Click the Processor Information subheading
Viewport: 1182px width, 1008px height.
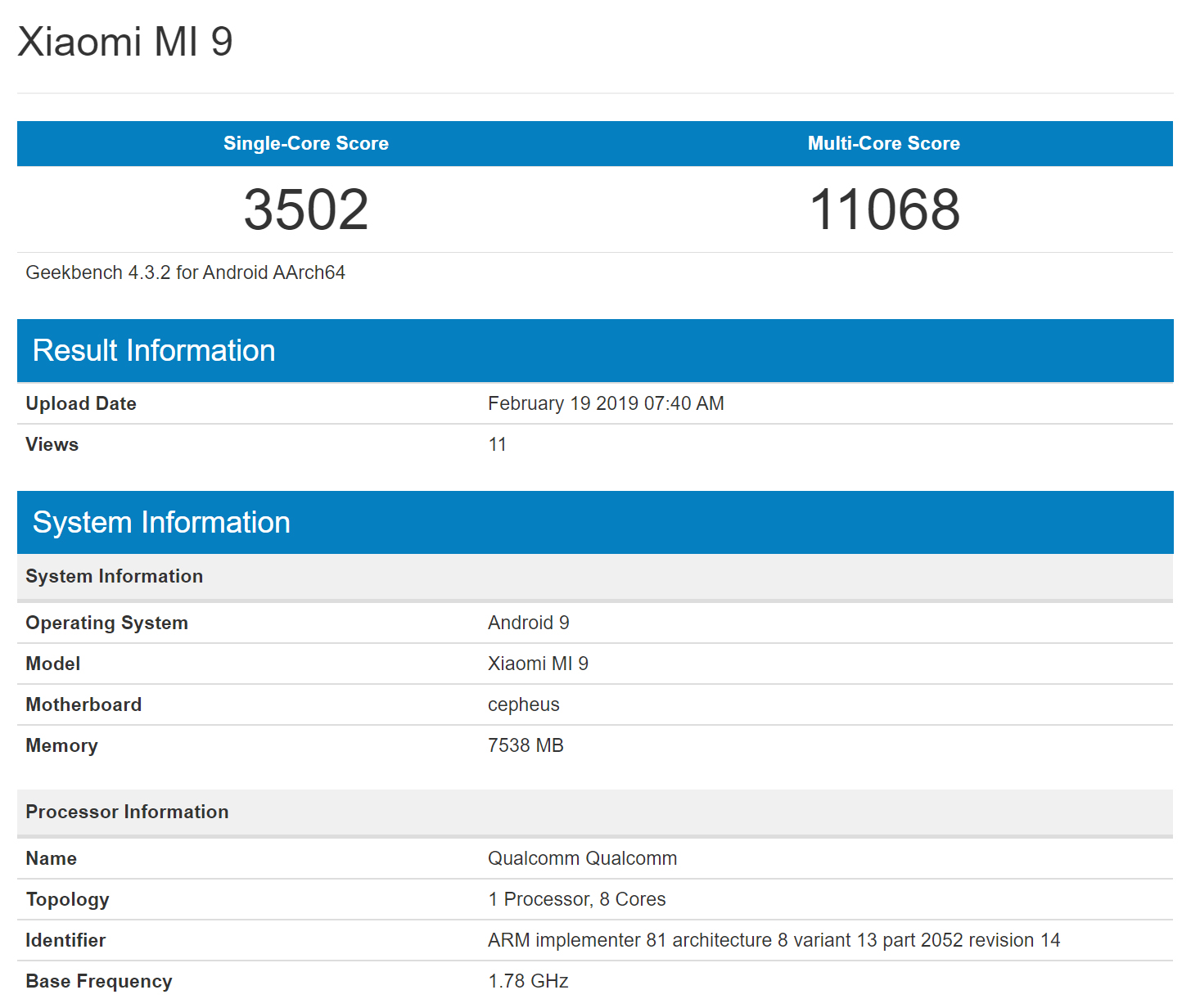tap(127, 812)
